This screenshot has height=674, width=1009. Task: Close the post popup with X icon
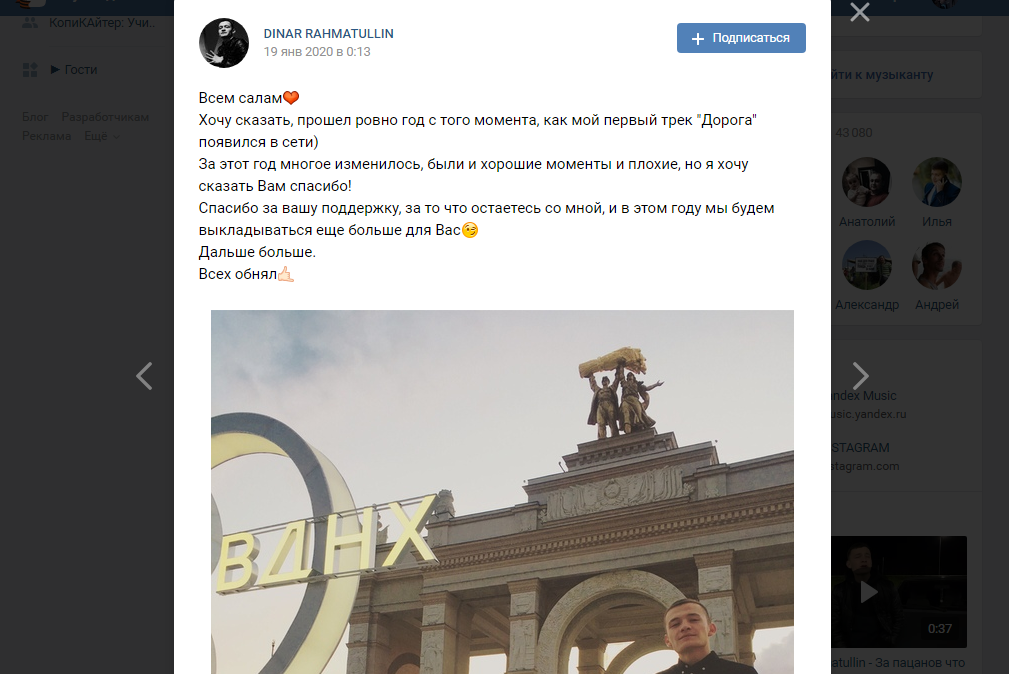(x=860, y=12)
